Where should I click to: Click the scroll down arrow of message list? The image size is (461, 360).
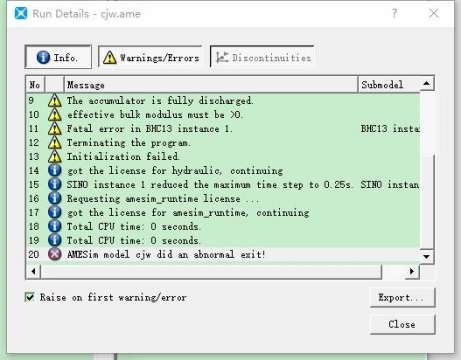tap(427, 257)
